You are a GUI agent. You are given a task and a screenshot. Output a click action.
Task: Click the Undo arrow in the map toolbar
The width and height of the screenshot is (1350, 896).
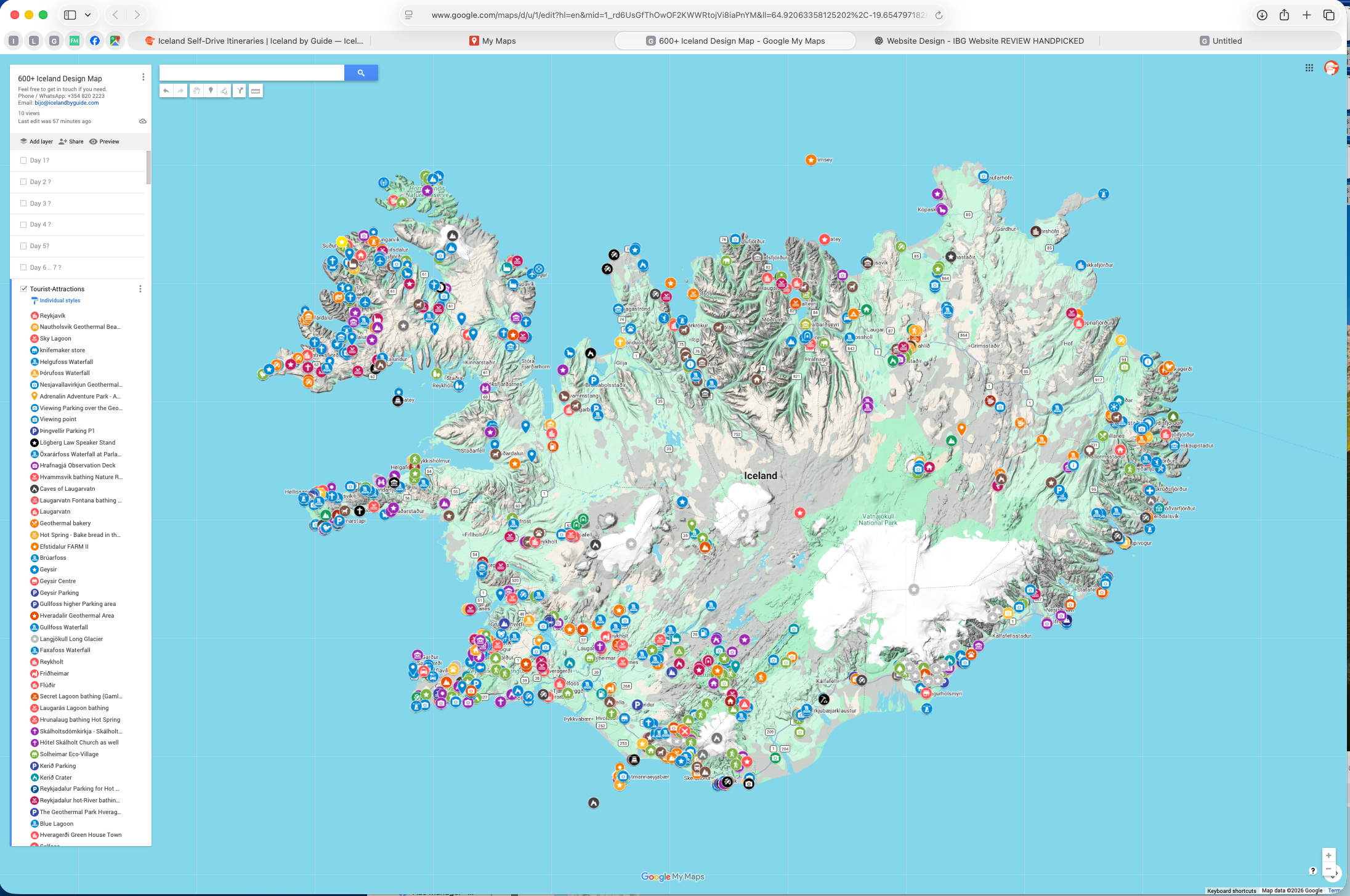tap(166, 91)
